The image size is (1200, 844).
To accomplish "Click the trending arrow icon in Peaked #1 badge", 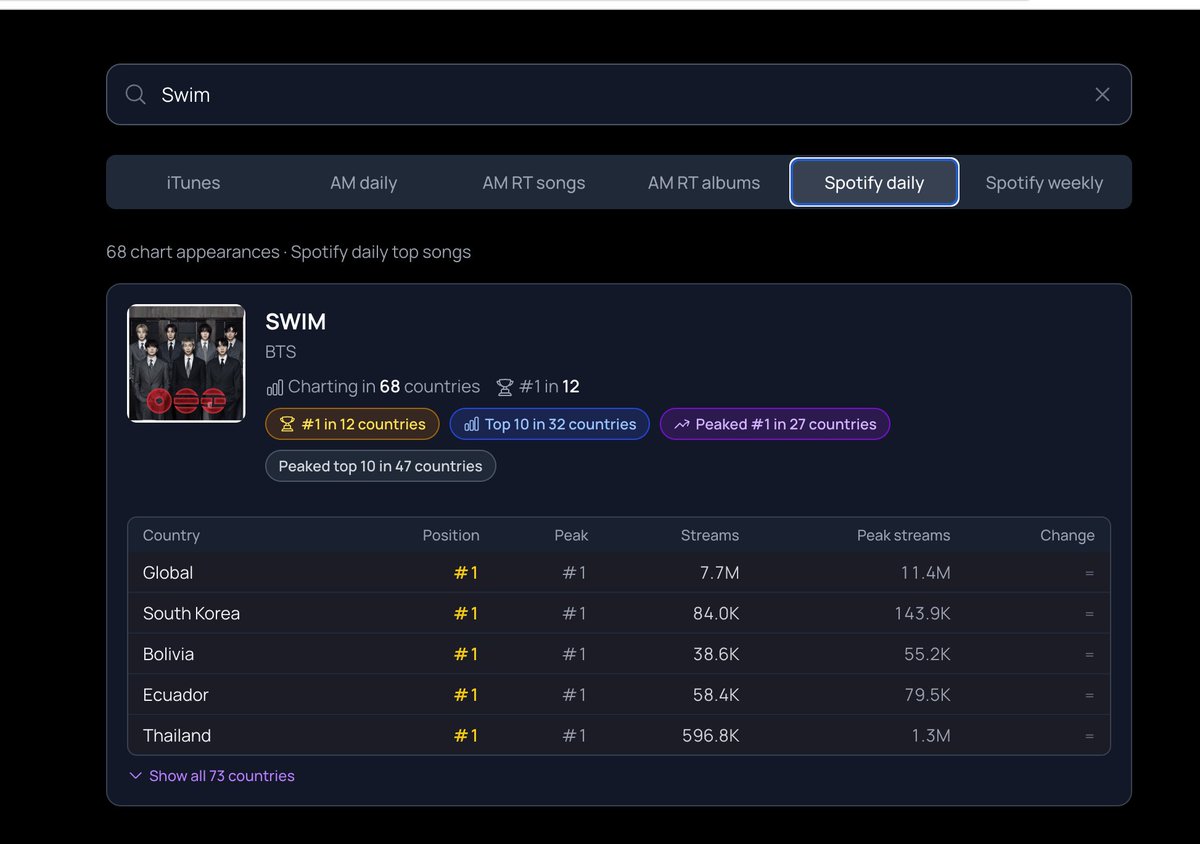I will tap(682, 424).
